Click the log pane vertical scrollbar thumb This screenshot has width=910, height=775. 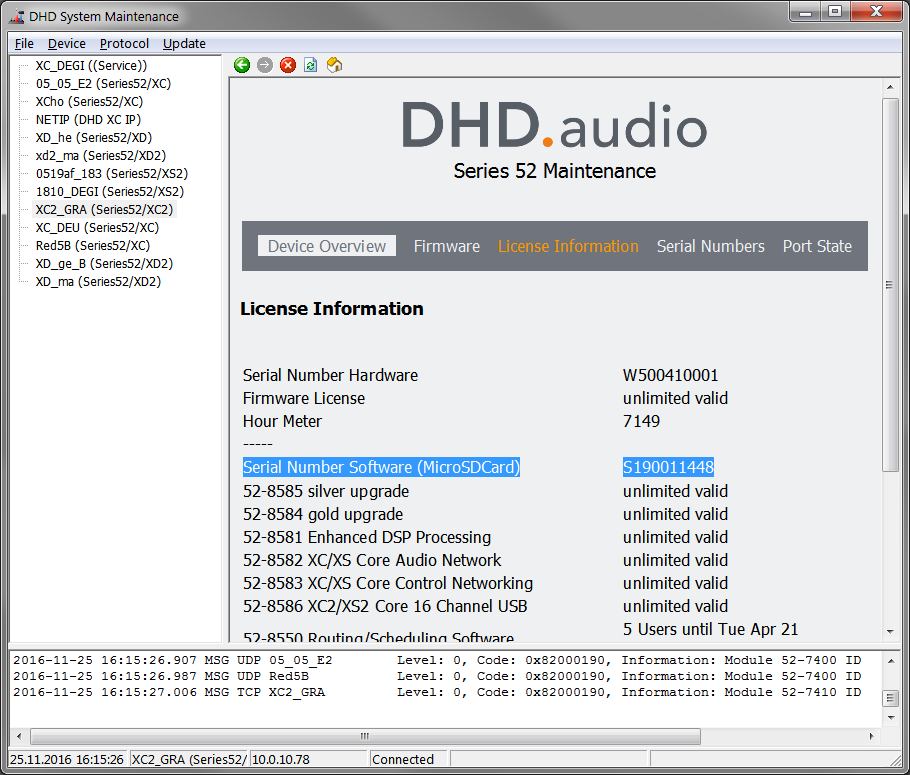891,698
